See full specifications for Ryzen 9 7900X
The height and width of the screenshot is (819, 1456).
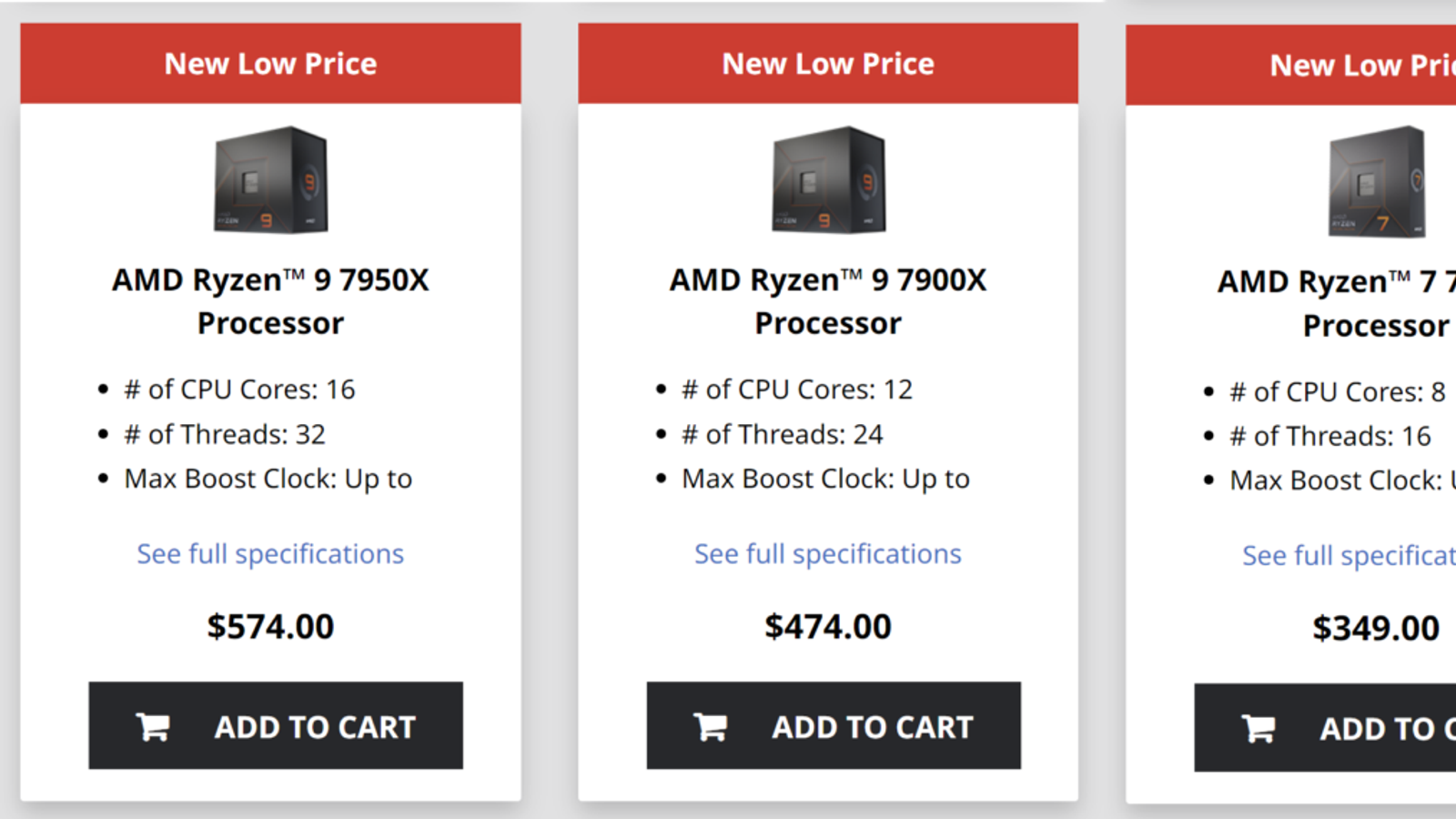tap(828, 554)
